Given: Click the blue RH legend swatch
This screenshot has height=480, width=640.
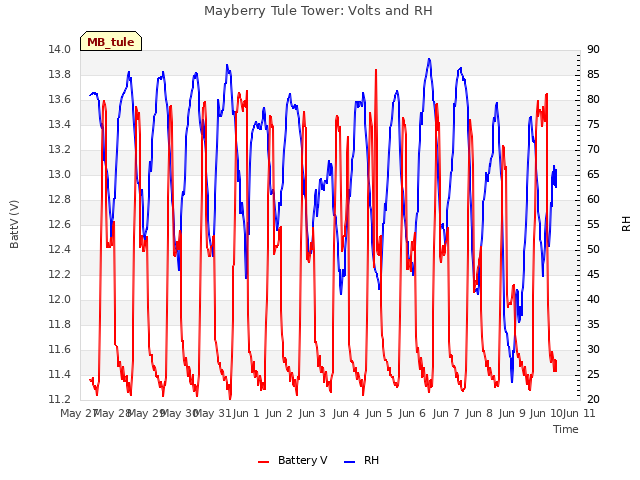Looking at the screenshot, I should pyautogui.click(x=350, y=461).
